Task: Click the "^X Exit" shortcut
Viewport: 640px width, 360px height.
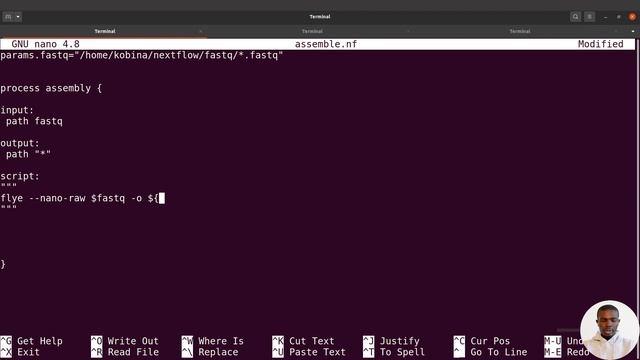Action: pos(20,352)
